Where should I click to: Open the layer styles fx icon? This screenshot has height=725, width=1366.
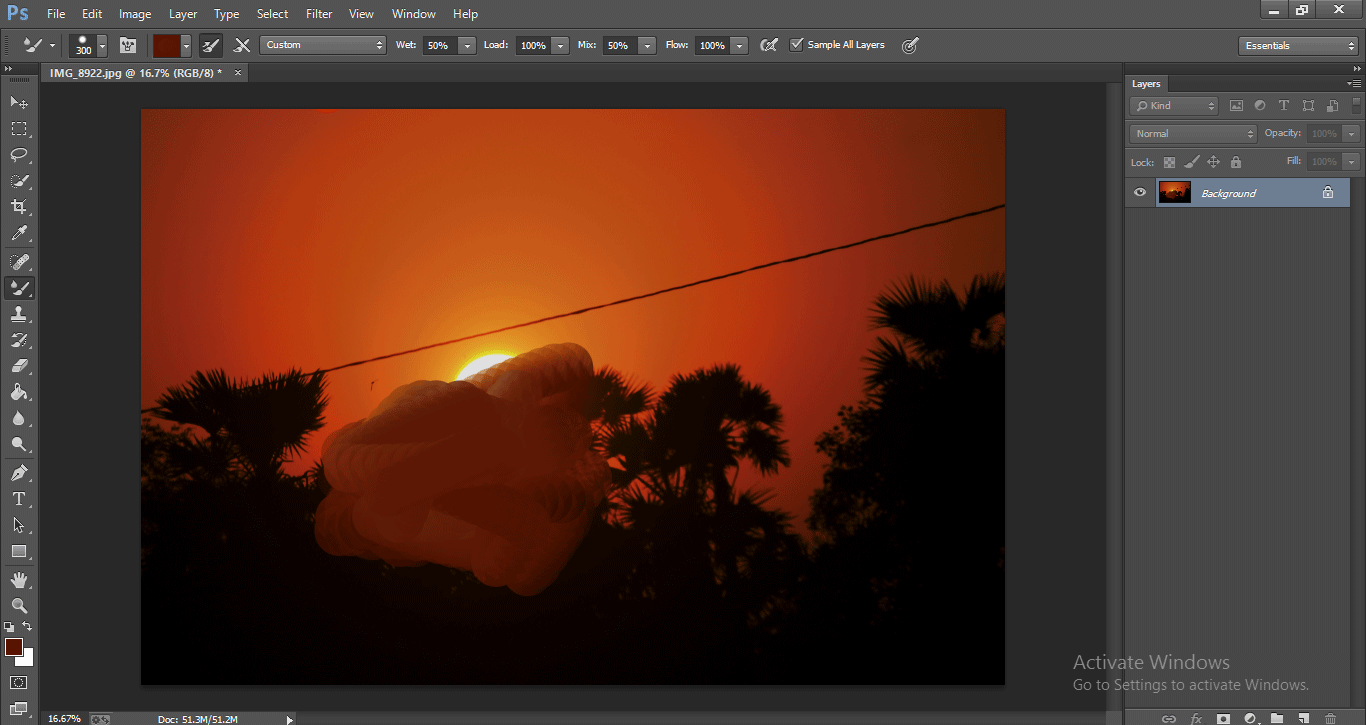pos(1196,718)
